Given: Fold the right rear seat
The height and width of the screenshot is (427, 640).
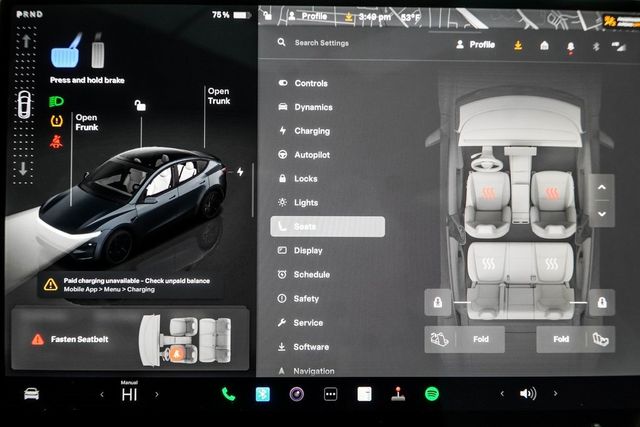Looking at the screenshot, I should pyautogui.click(x=576, y=339).
